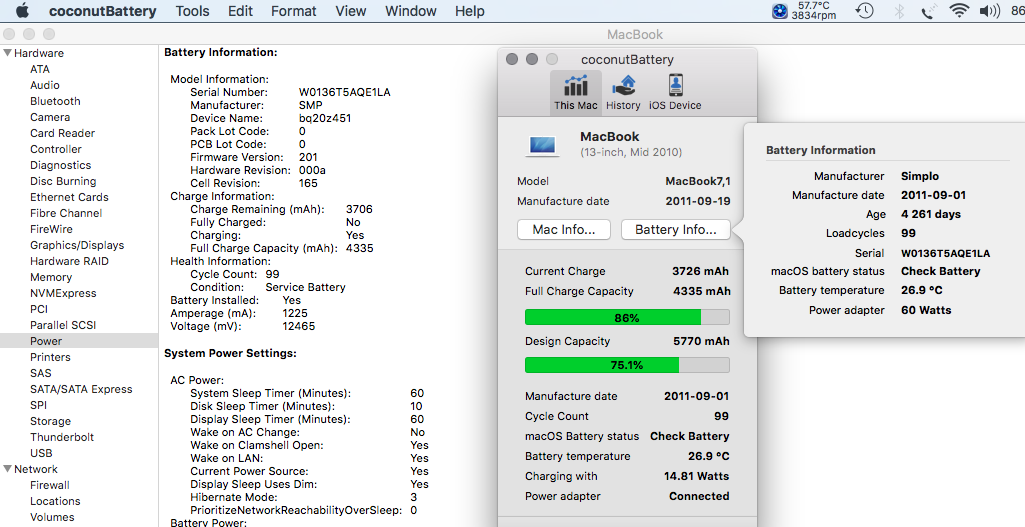
Task: Select NVMExpress in the sidebar
Action: [63, 293]
